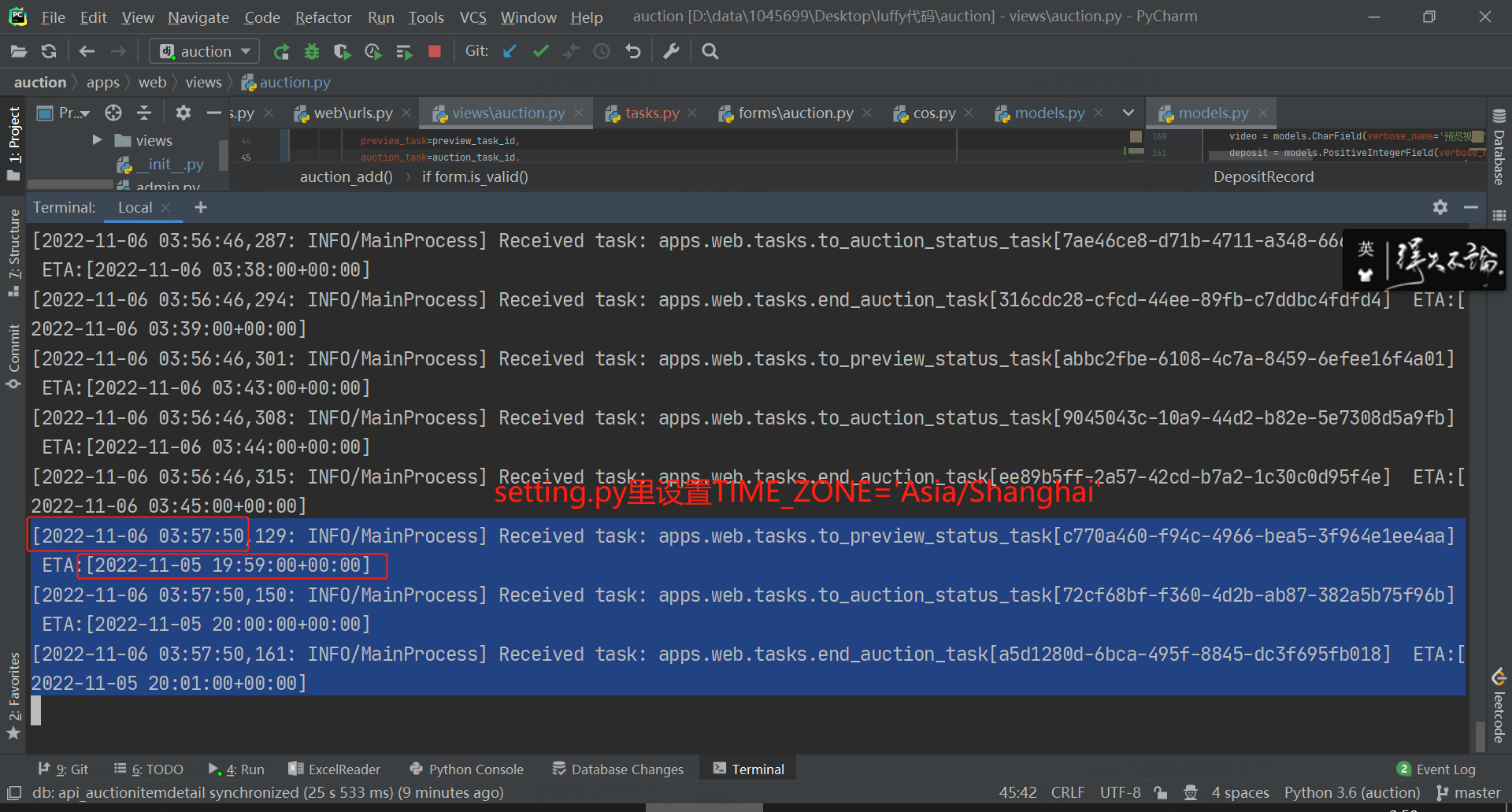The height and width of the screenshot is (812, 1512).
Task: Close the Local terminal session
Action: [x=165, y=207]
